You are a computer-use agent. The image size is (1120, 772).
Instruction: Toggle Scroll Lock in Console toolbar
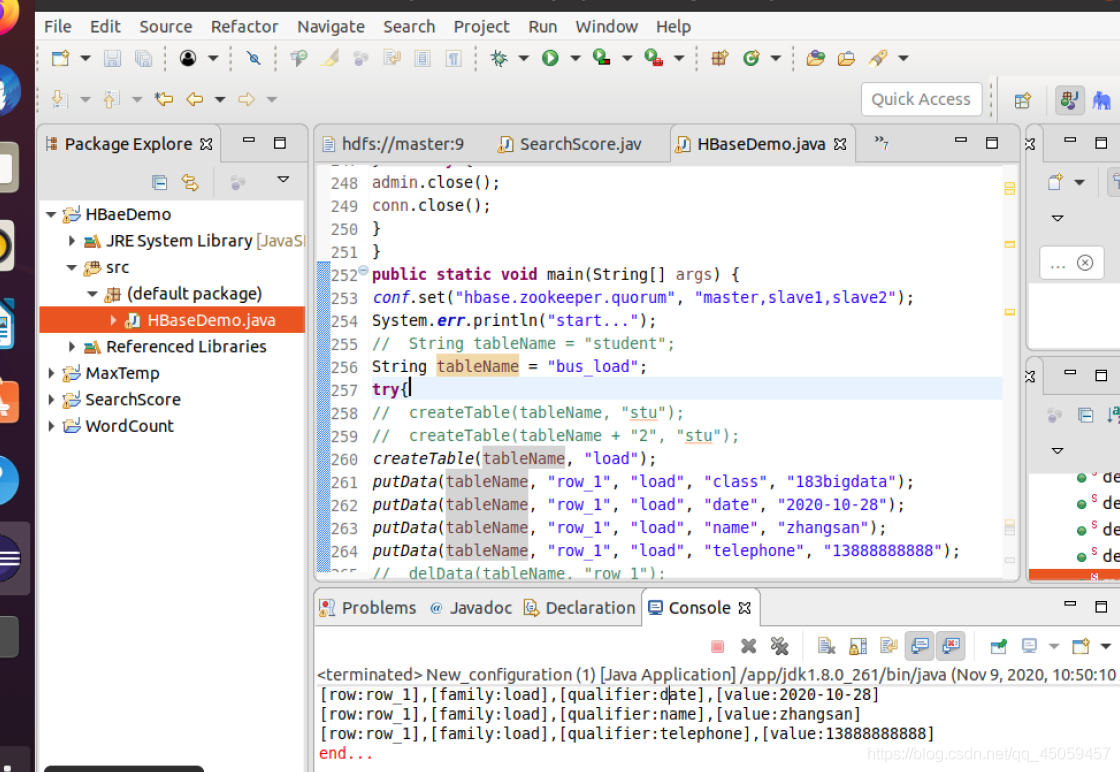pos(858,646)
